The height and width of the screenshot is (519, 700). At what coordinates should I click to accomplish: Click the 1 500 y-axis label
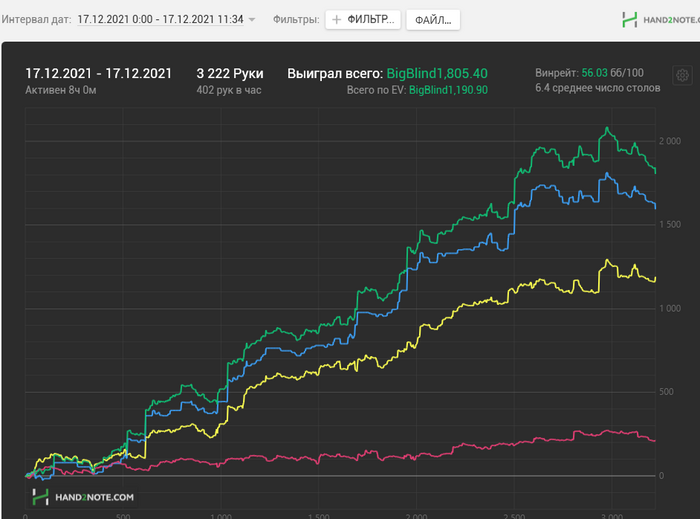click(x=670, y=224)
